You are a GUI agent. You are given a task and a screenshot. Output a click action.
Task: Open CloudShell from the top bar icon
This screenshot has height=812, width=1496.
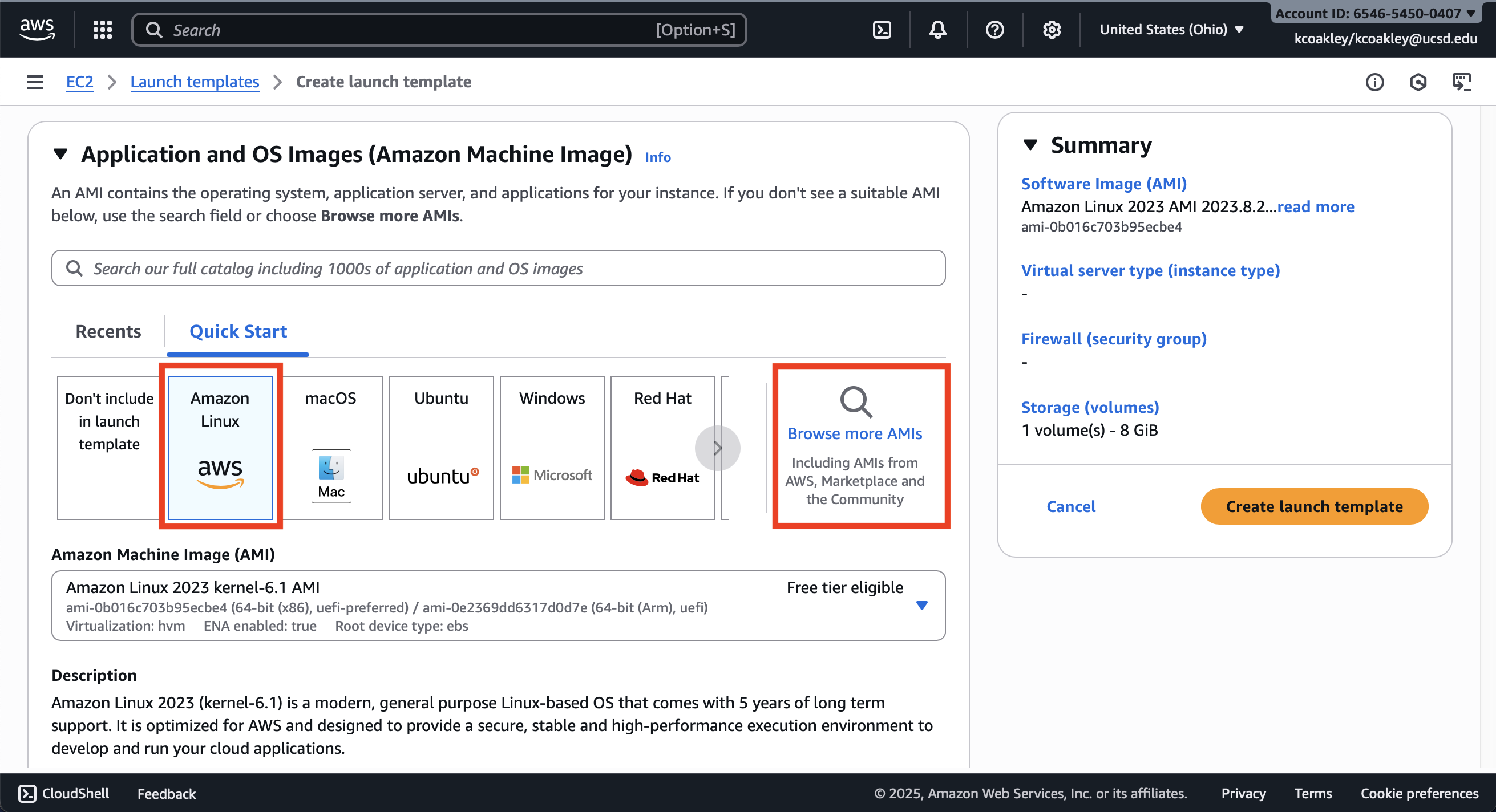pyautogui.click(x=882, y=30)
